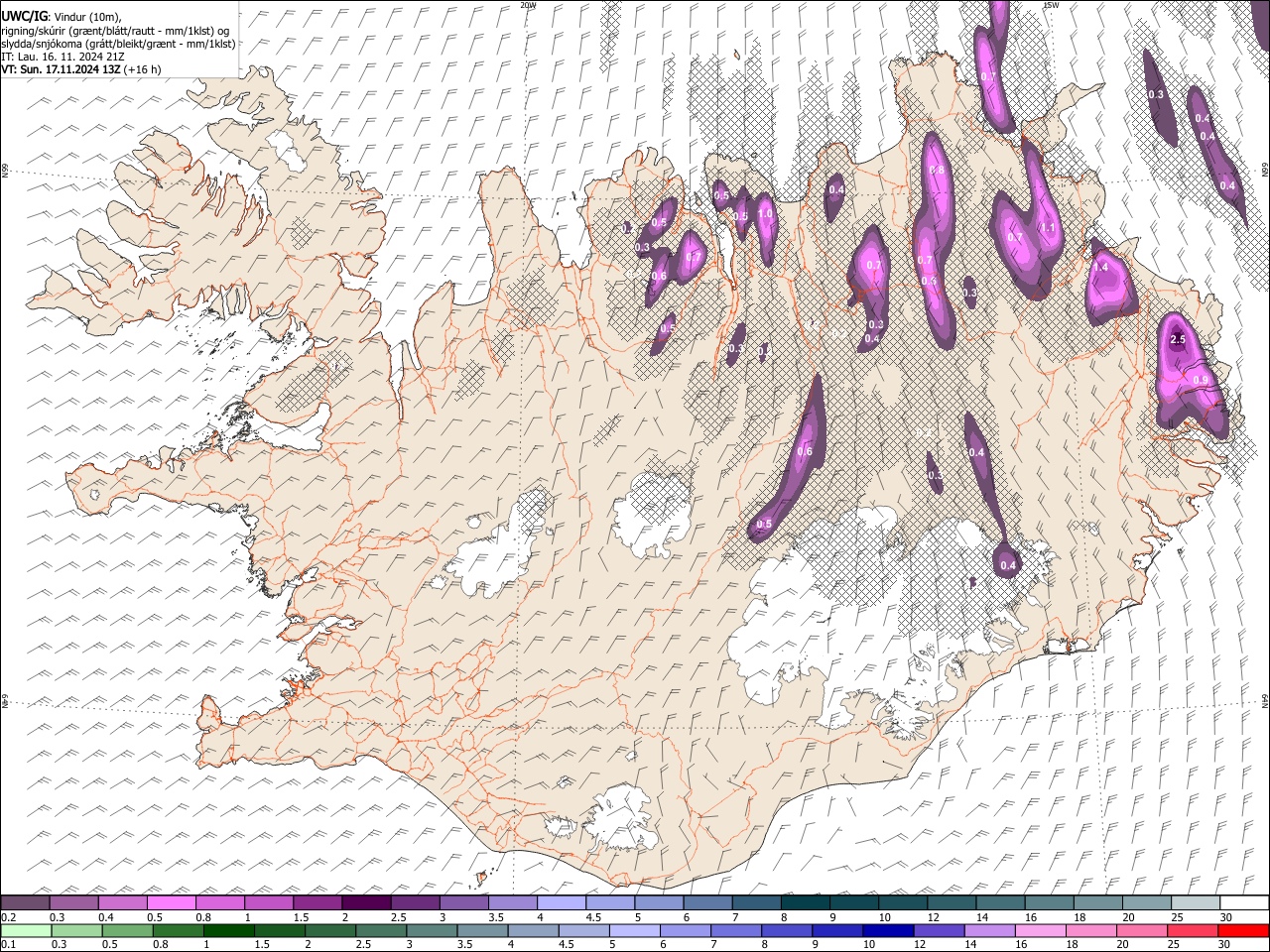Image resolution: width=1270 pixels, height=952 pixels.
Task: Click the '20W' longitude label at top
Action: [528, 5]
